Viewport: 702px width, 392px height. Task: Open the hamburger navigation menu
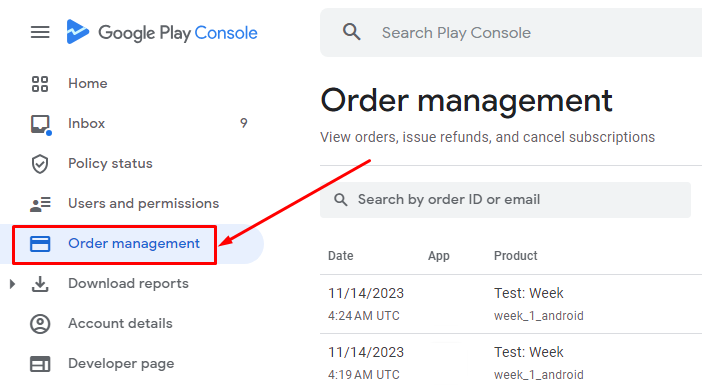tap(40, 32)
